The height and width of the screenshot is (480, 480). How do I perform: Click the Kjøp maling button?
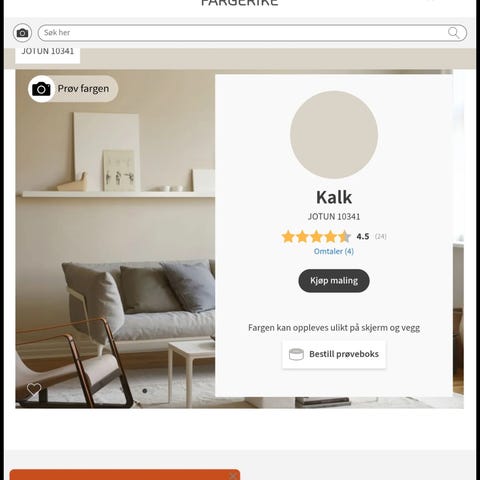[x=334, y=281]
